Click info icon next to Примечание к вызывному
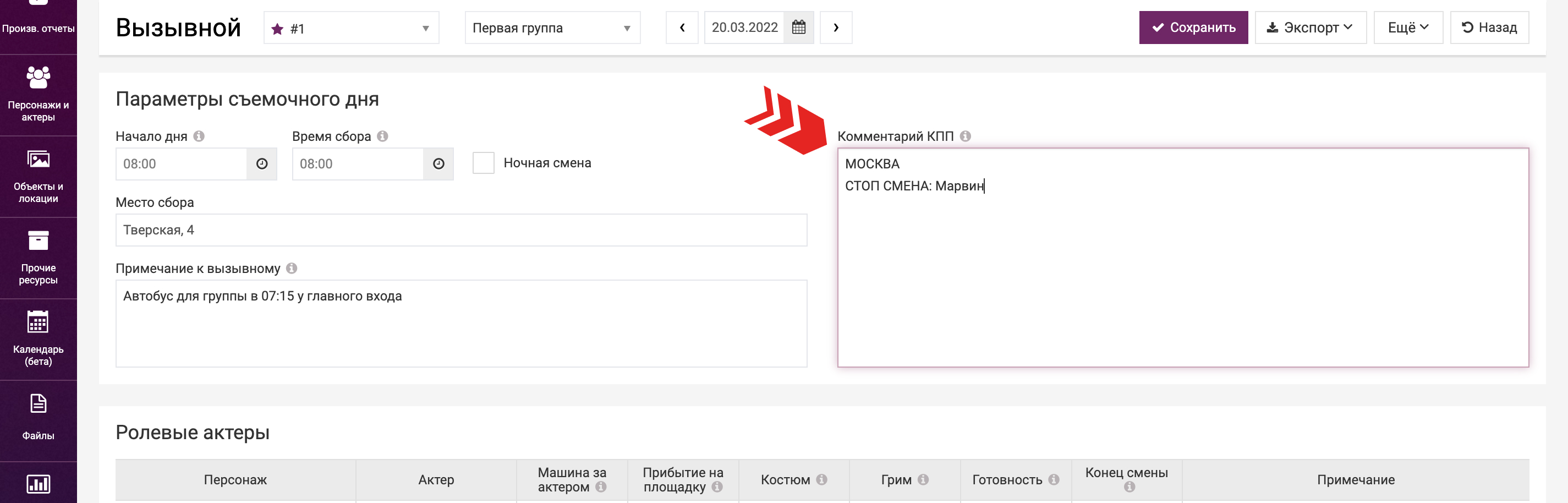Screen dimensions: 1568x503 pos(292,269)
